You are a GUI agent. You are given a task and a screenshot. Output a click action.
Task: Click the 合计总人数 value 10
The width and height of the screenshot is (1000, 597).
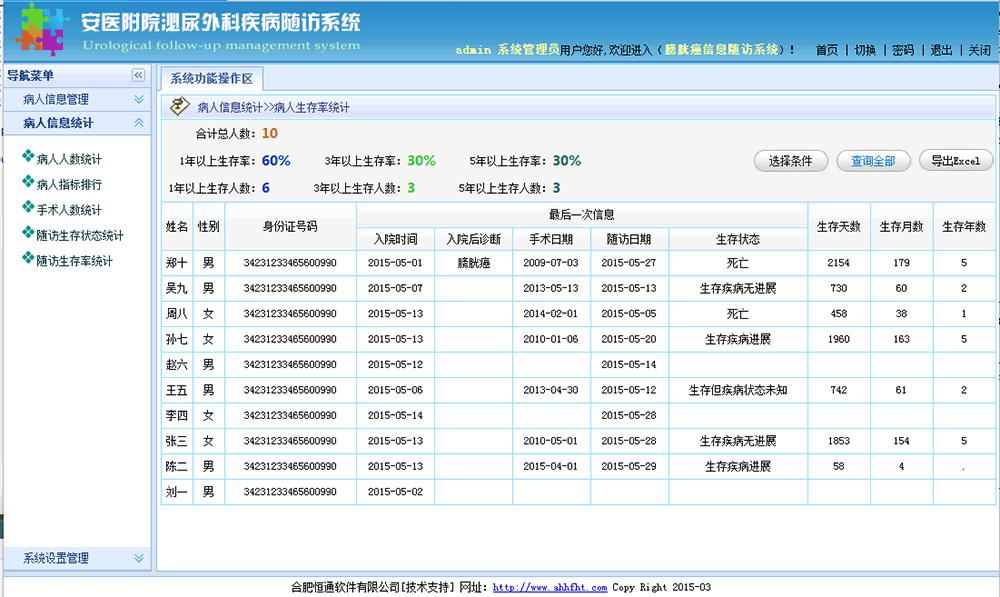click(270, 133)
